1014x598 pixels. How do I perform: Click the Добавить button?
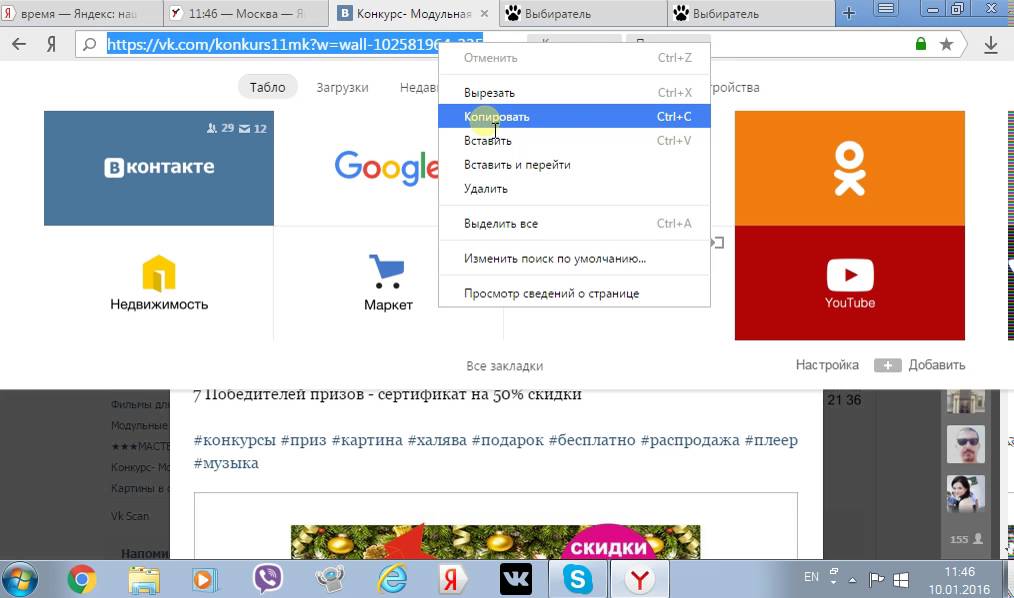pyautogui.click(x=920, y=365)
